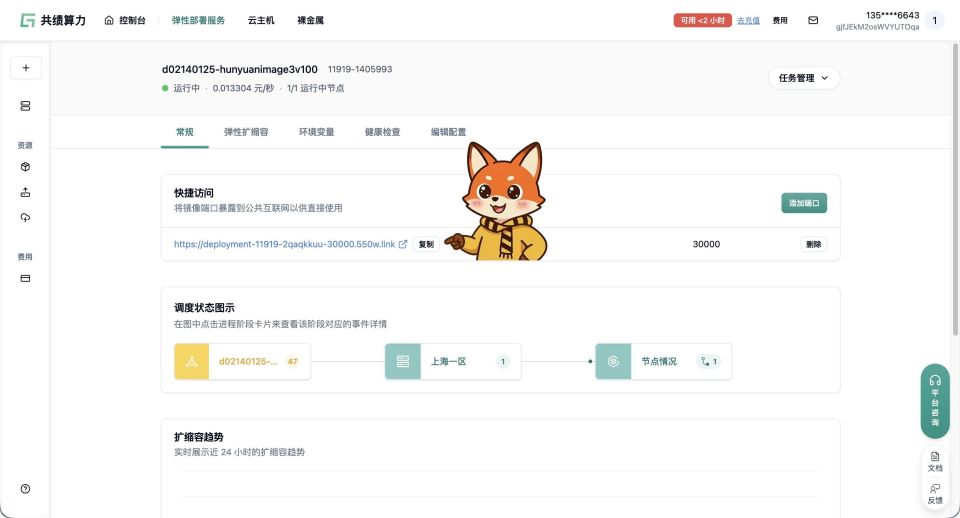Expand the 任务管理 dropdown

coord(803,78)
